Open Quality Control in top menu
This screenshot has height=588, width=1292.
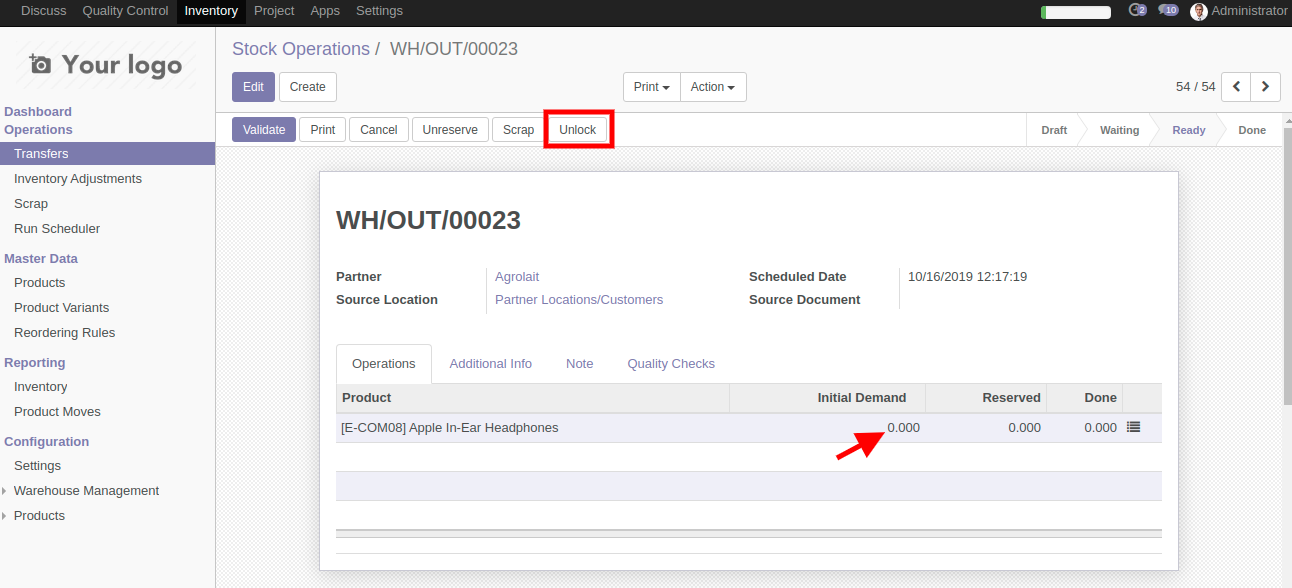(125, 11)
